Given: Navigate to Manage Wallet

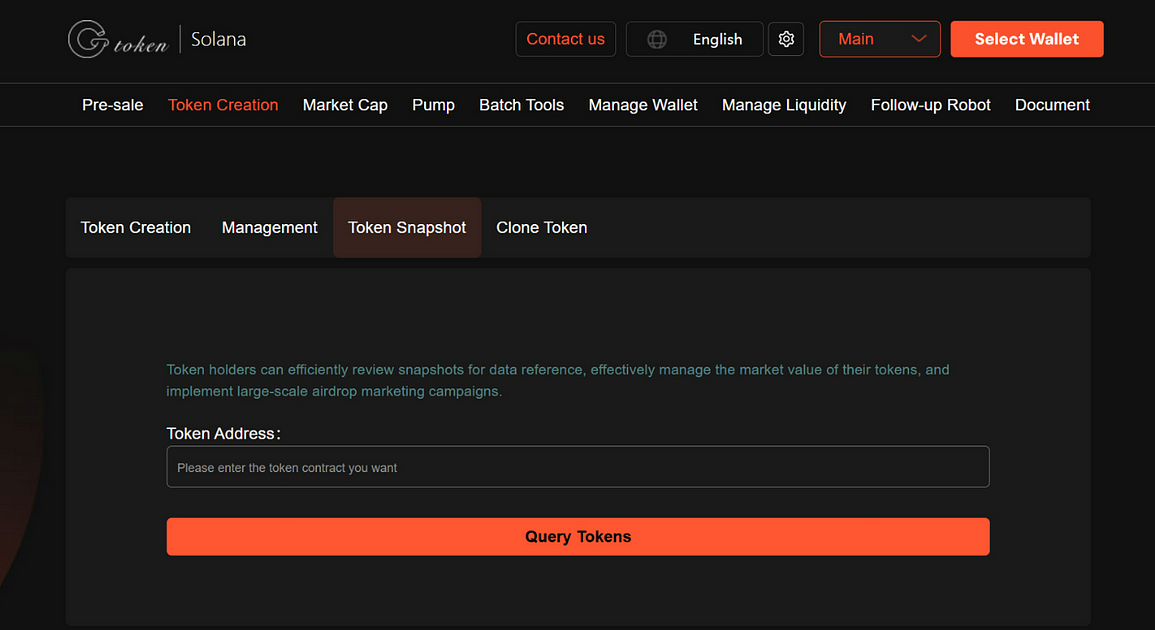Looking at the screenshot, I should tap(643, 105).
